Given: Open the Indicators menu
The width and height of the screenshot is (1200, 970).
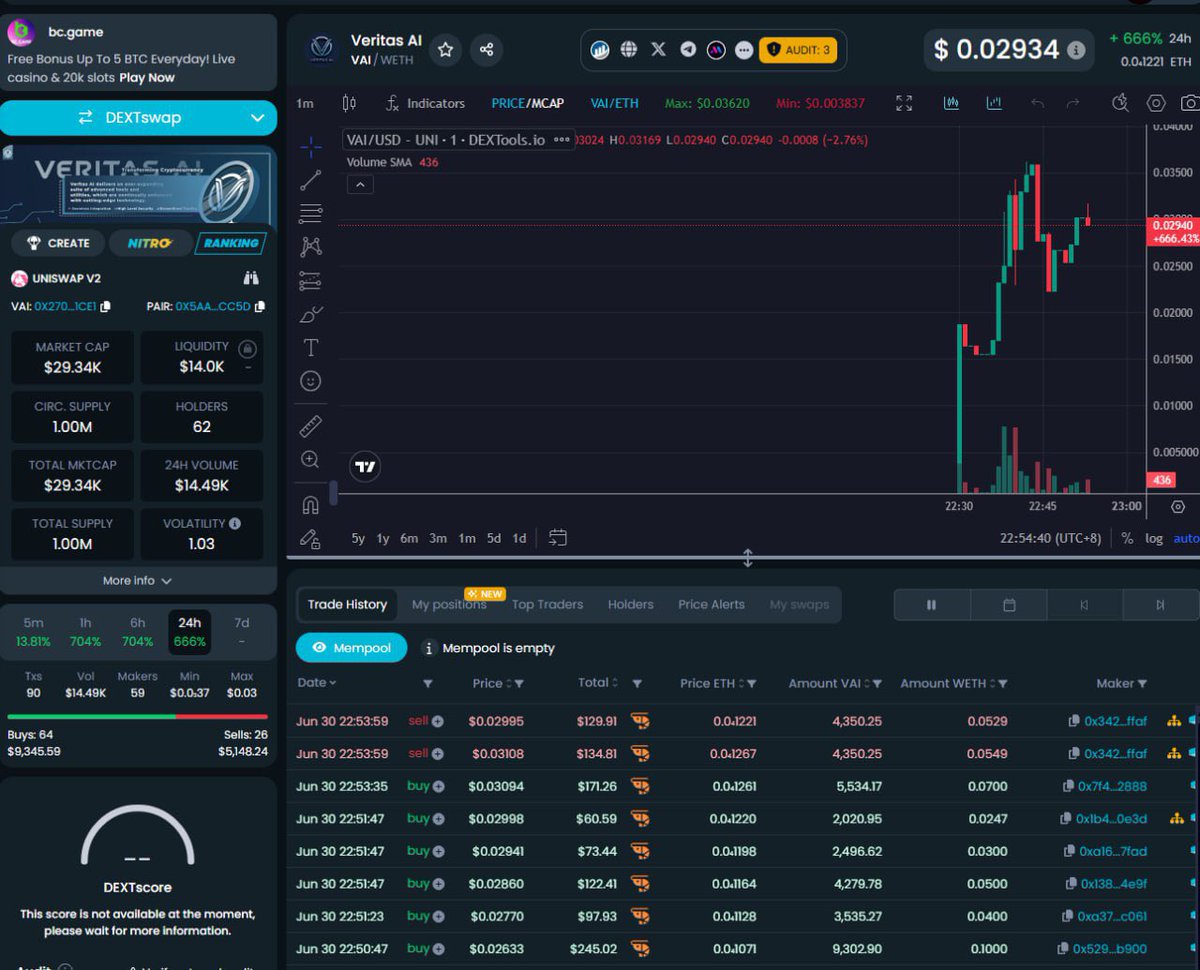Looking at the screenshot, I should 426,103.
